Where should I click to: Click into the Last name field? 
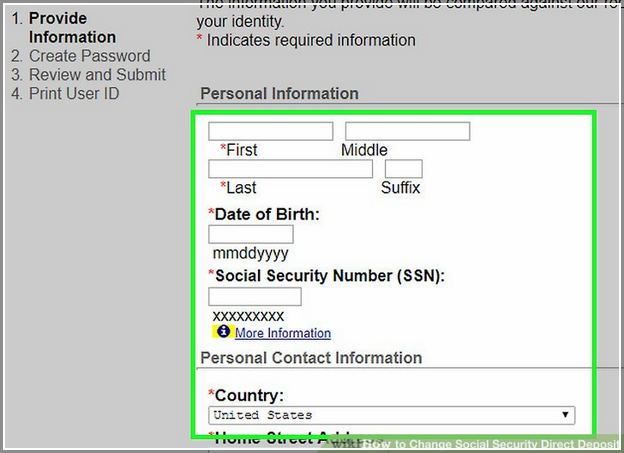click(291, 169)
